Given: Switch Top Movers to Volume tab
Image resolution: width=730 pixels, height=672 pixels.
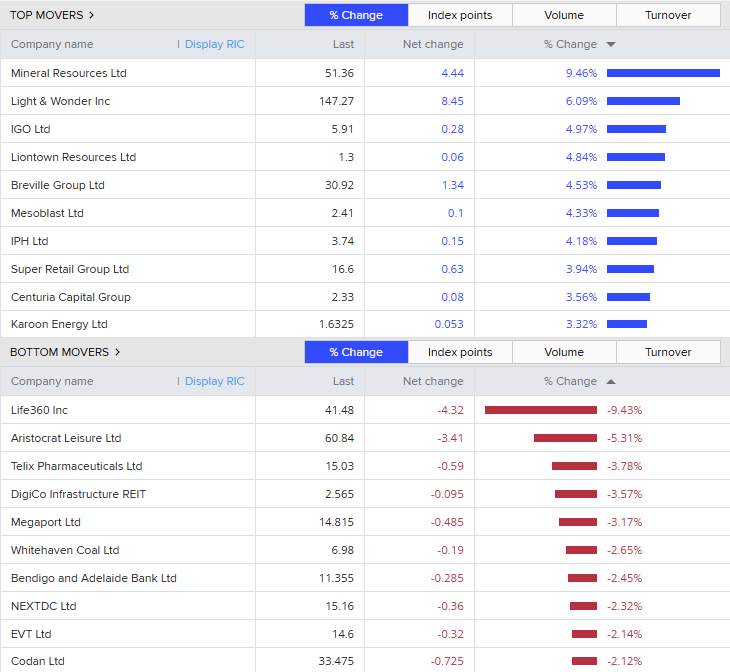Looking at the screenshot, I should point(564,15).
